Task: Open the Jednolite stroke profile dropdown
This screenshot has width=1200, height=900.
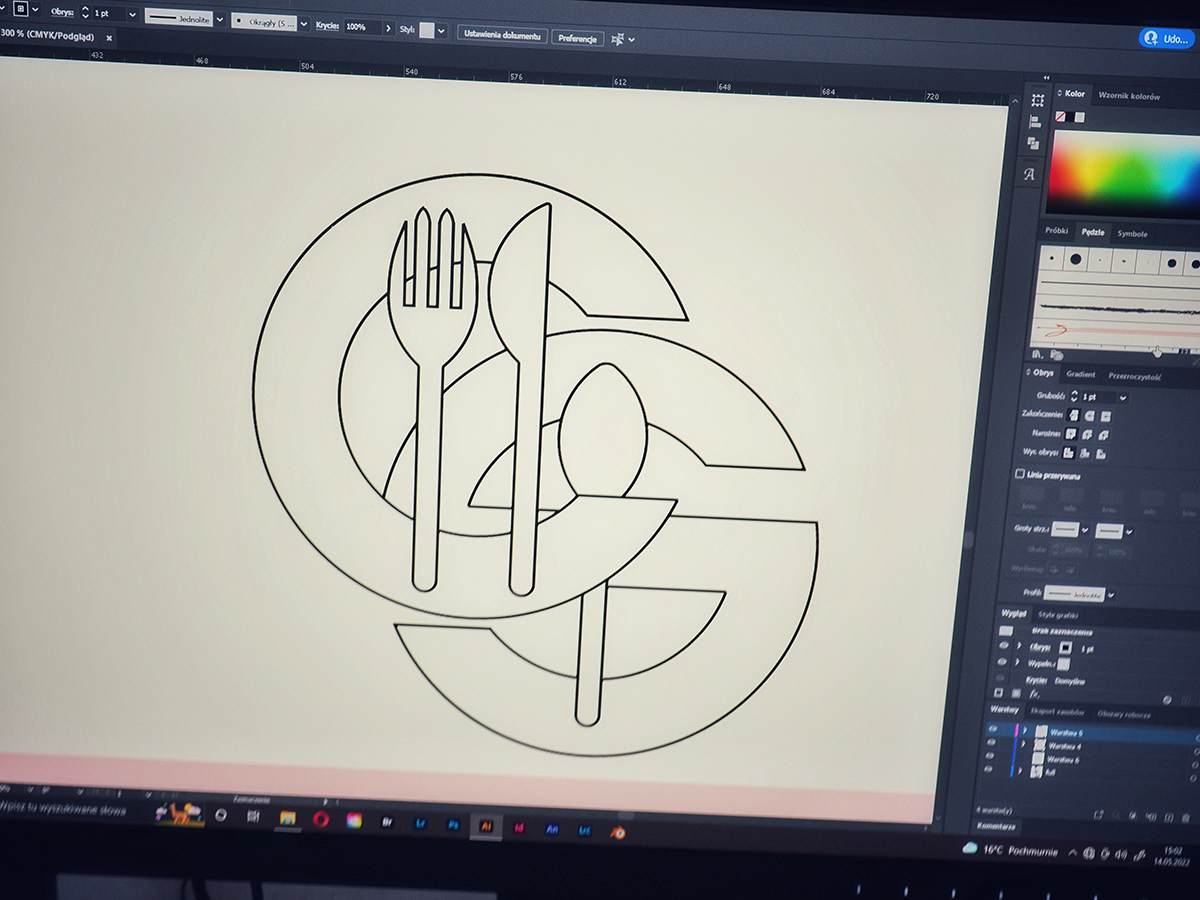Action: [x=220, y=18]
